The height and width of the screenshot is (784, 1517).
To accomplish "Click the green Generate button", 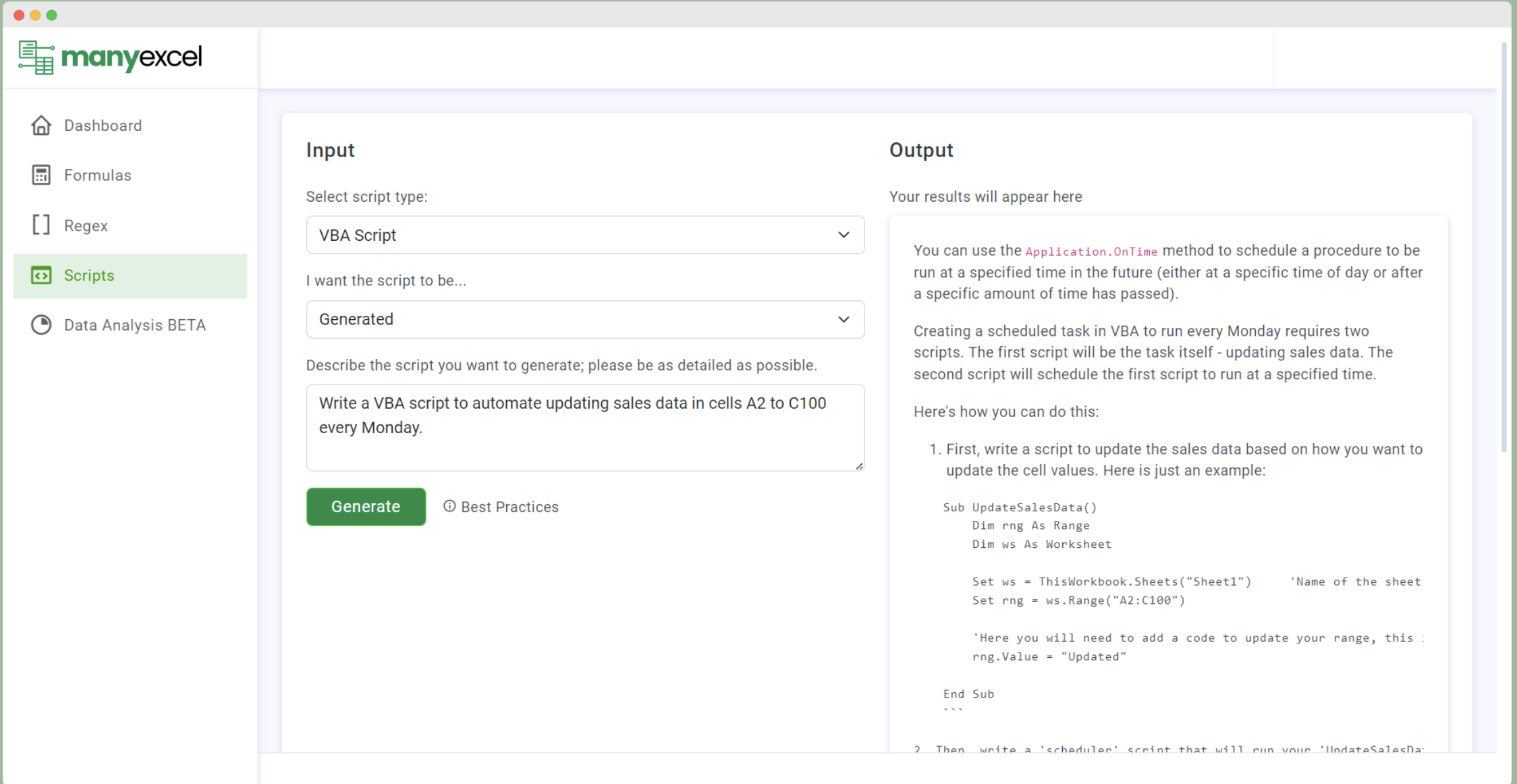I will click(366, 507).
